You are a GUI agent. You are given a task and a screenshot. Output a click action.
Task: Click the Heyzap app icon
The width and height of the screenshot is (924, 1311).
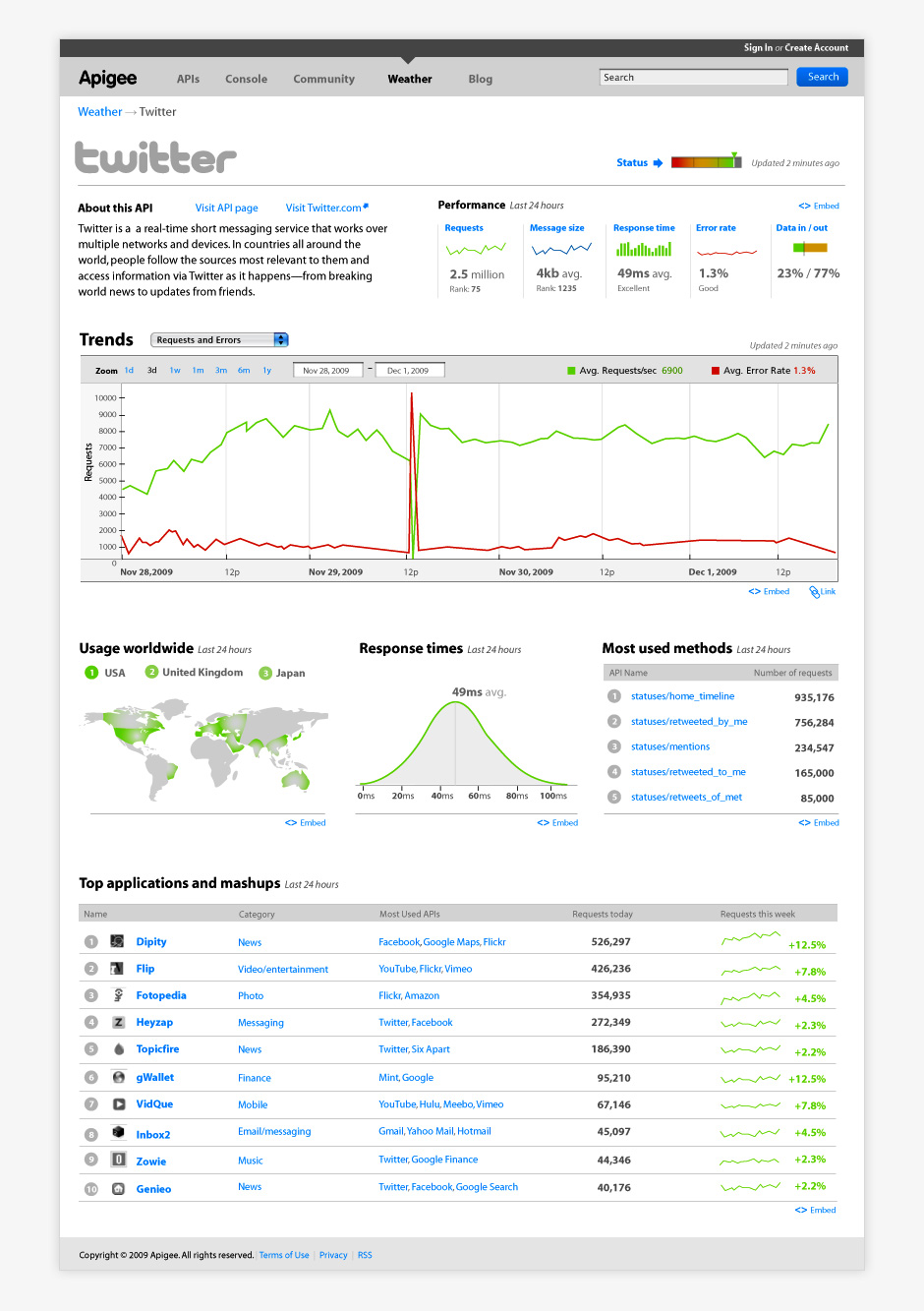(118, 1023)
